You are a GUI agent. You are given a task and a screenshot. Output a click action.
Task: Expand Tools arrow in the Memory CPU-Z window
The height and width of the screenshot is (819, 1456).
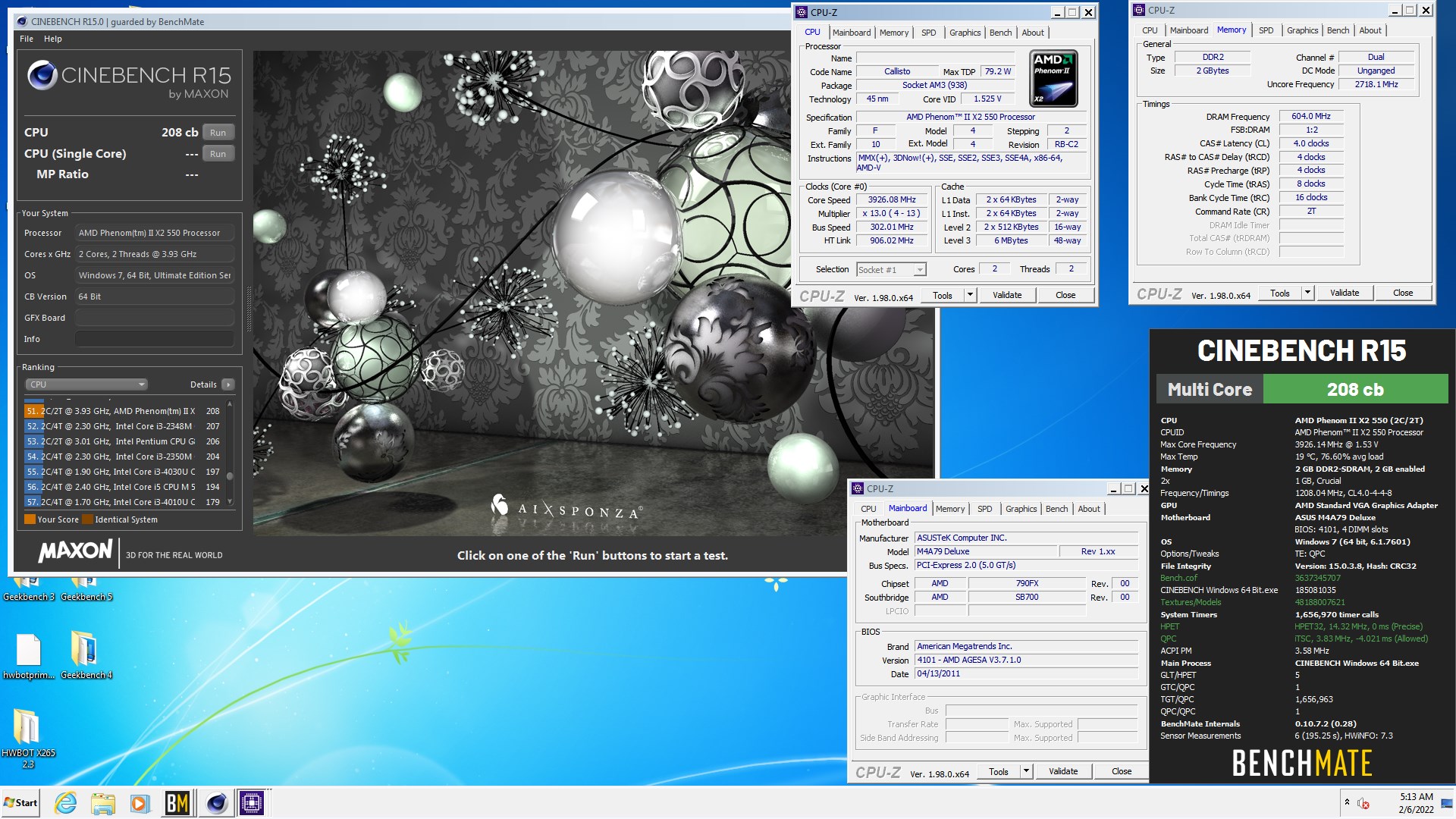[x=1307, y=293]
